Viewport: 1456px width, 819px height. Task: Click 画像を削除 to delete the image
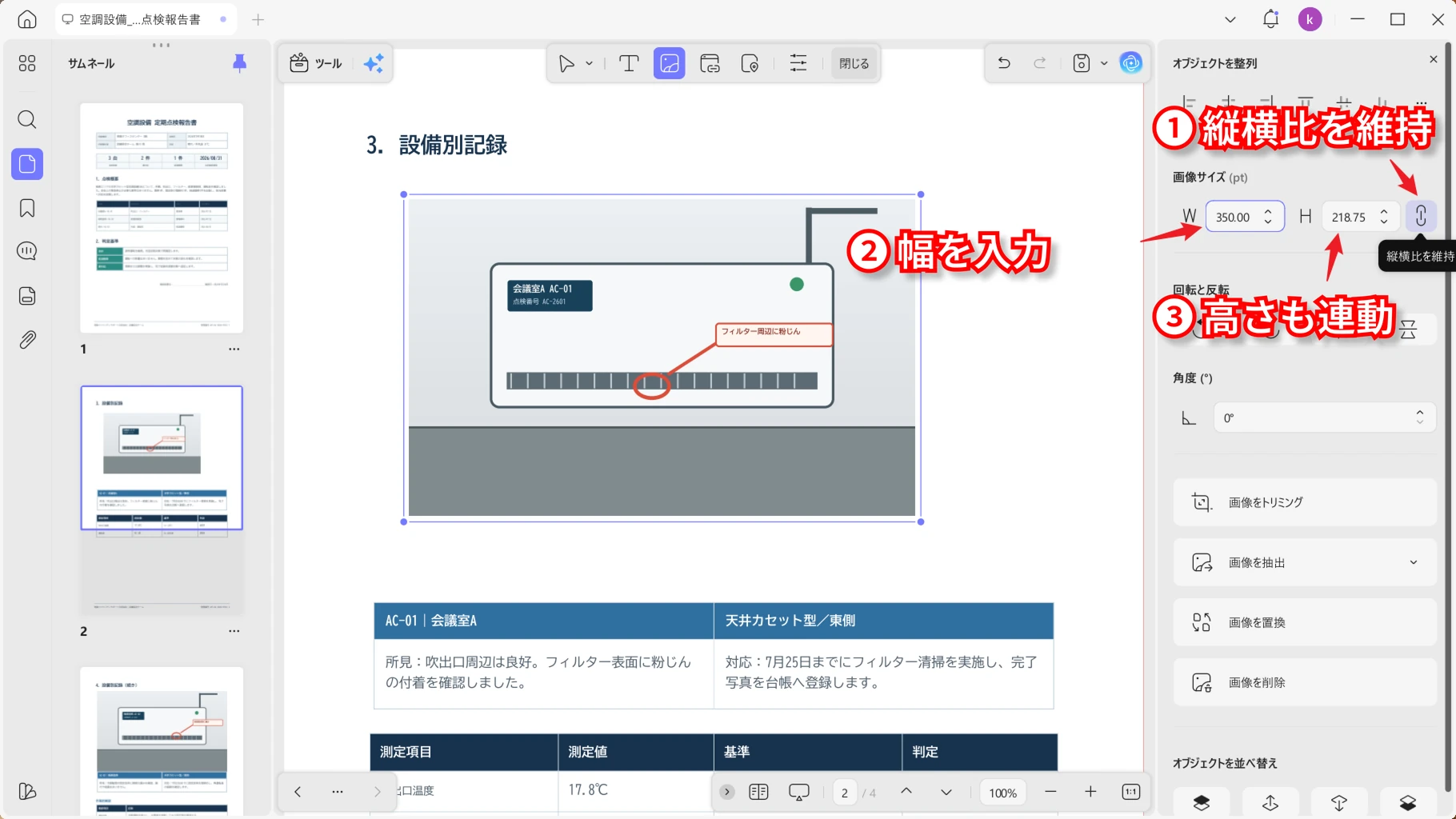tap(1305, 682)
